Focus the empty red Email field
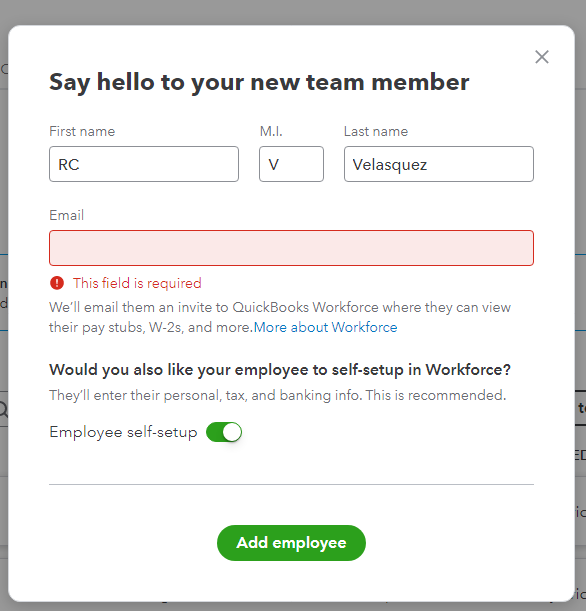 pyautogui.click(x=291, y=248)
